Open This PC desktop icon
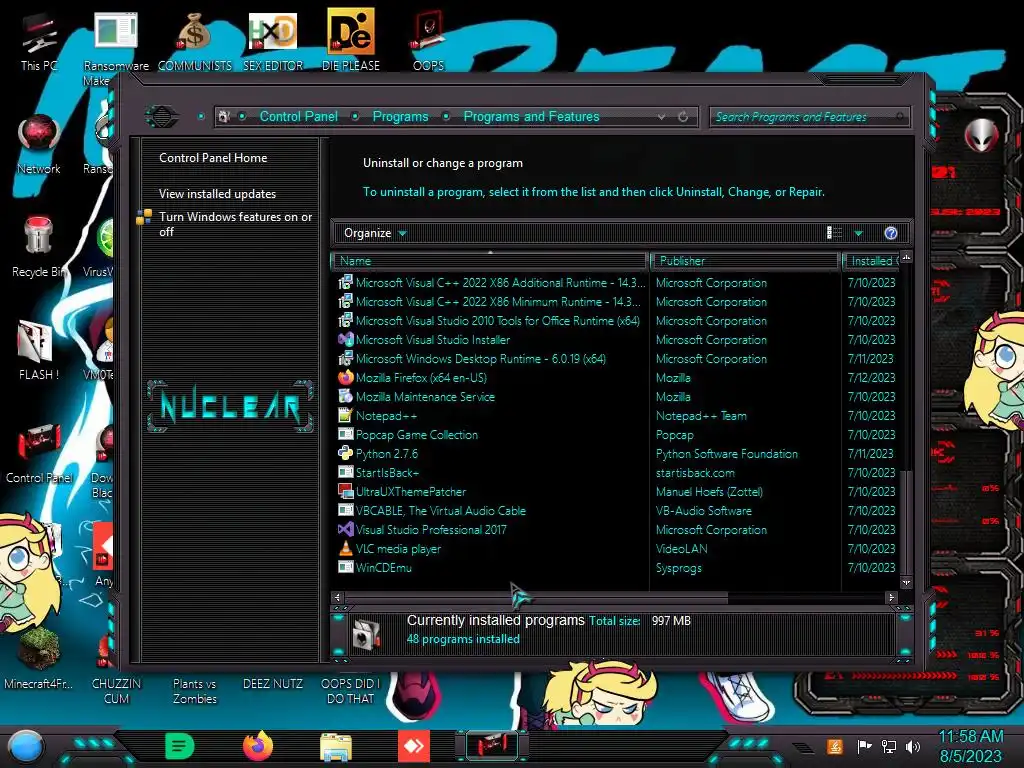 [x=39, y=42]
